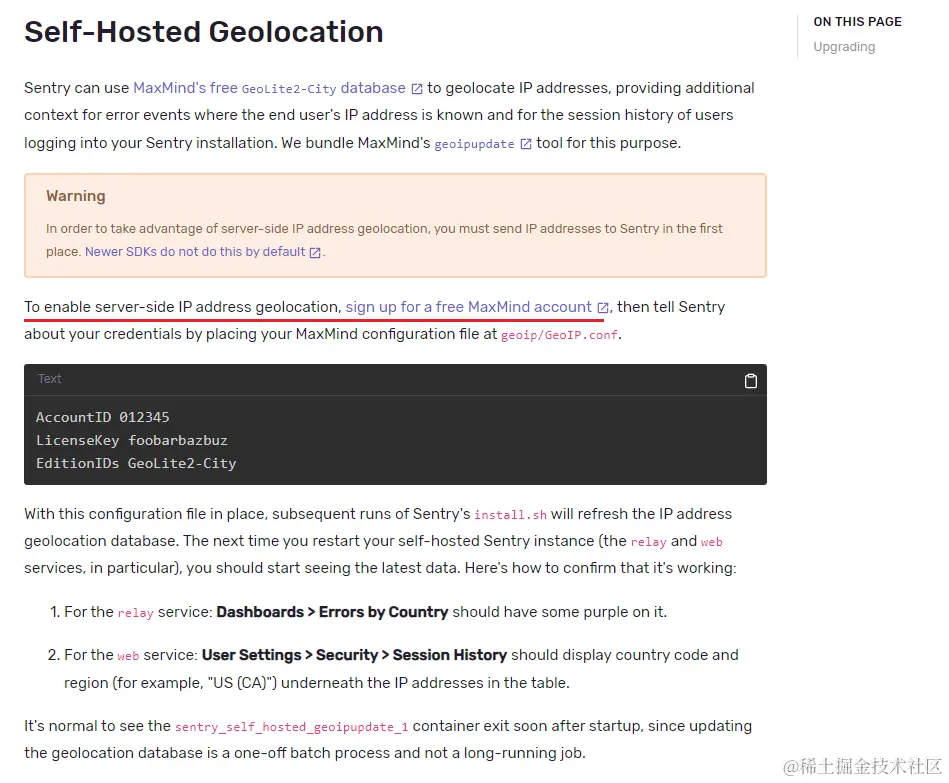The width and height of the screenshot is (949, 783).
Task: Click external-link icon after MaxMind account link
Action: [x=603, y=308]
